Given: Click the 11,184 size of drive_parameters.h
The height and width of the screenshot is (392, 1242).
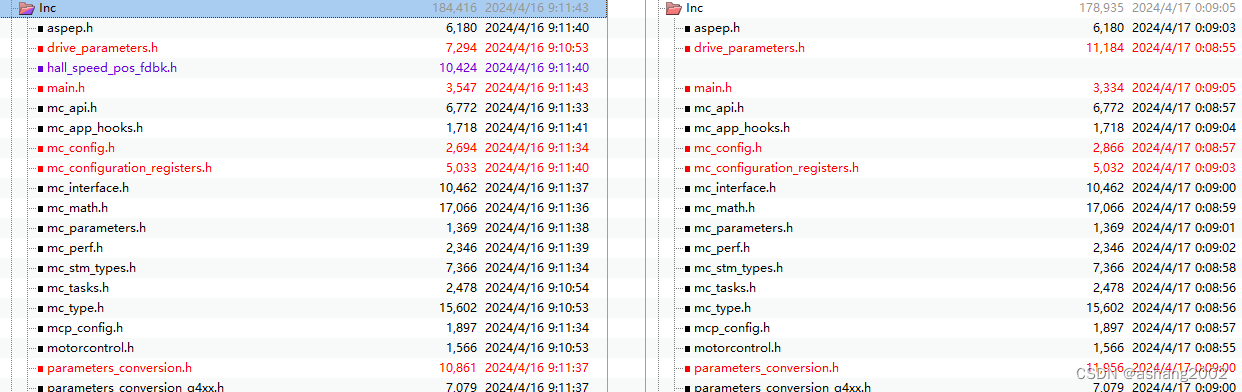Looking at the screenshot, I should coord(1105,48).
